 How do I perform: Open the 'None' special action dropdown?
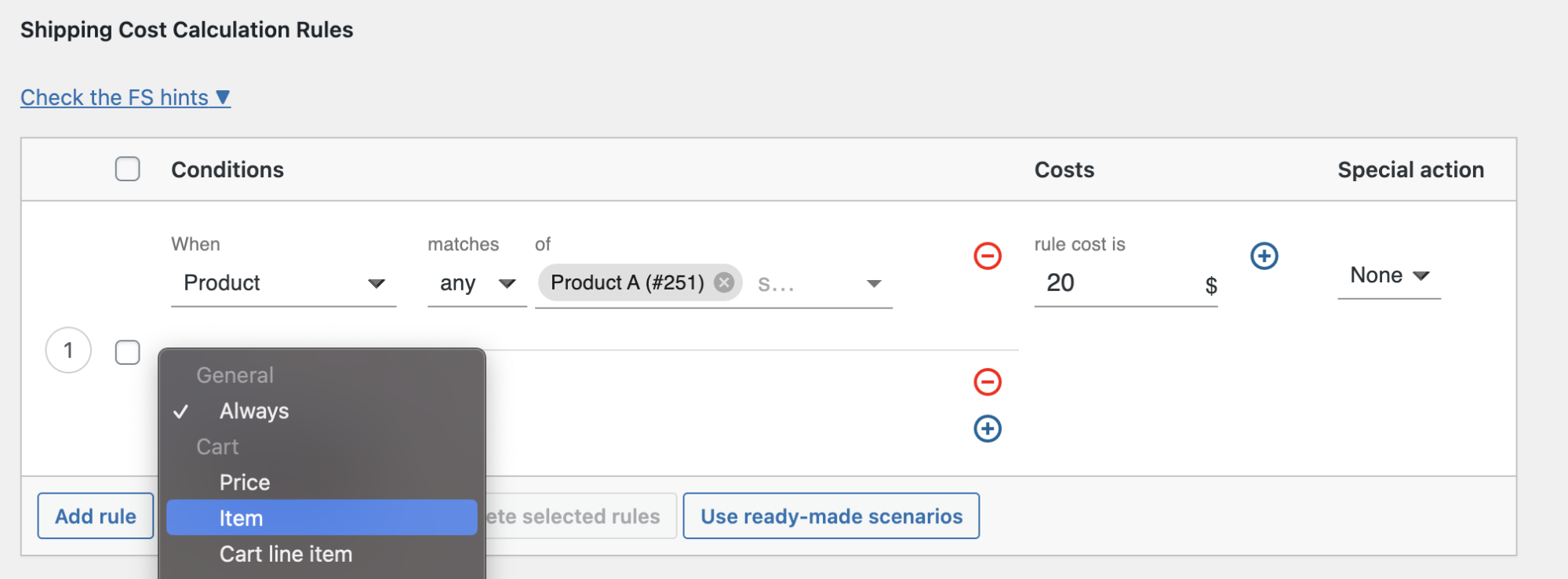(x=1388, y=275)
